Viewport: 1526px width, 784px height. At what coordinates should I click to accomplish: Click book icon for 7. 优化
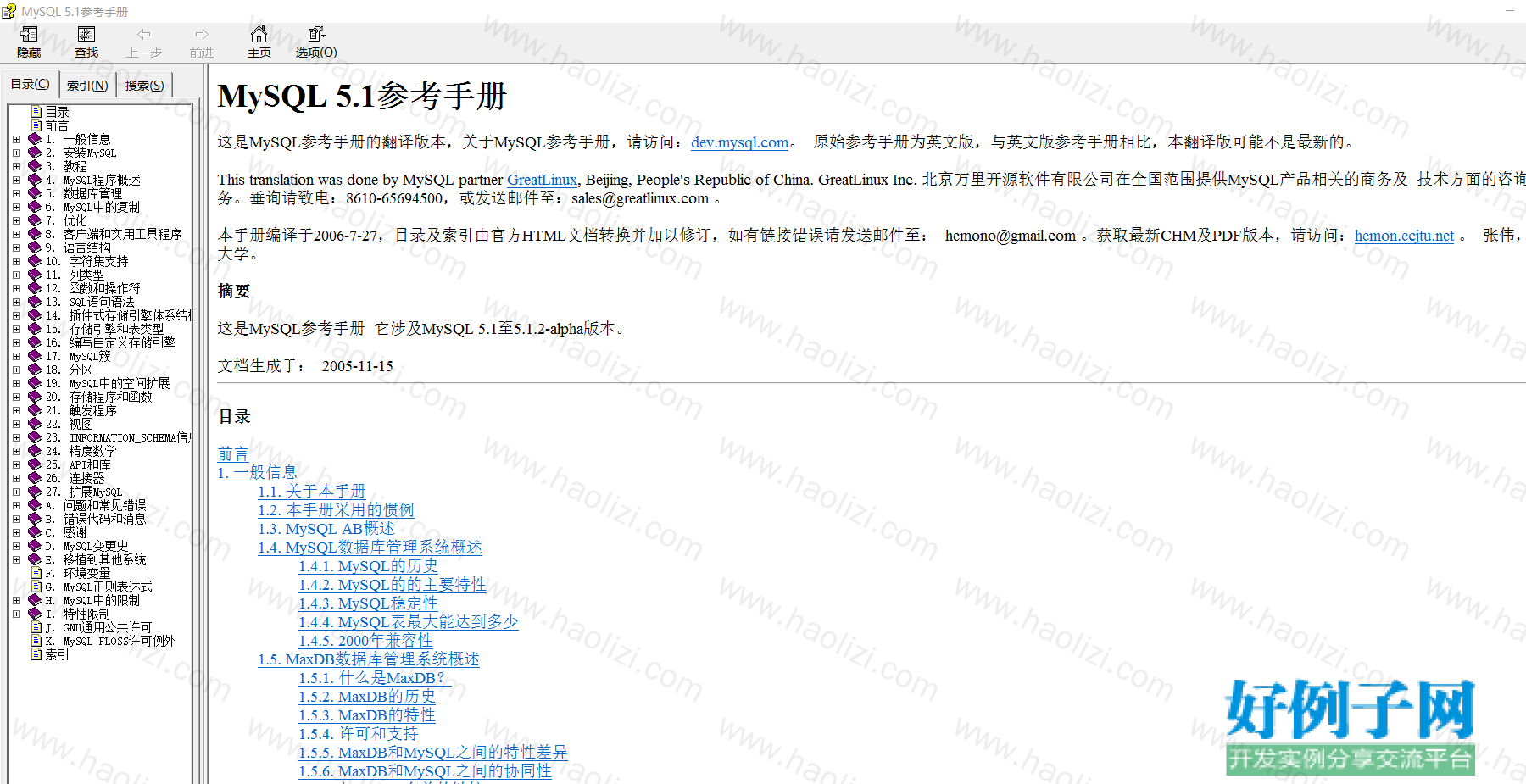tap(35, 220)
